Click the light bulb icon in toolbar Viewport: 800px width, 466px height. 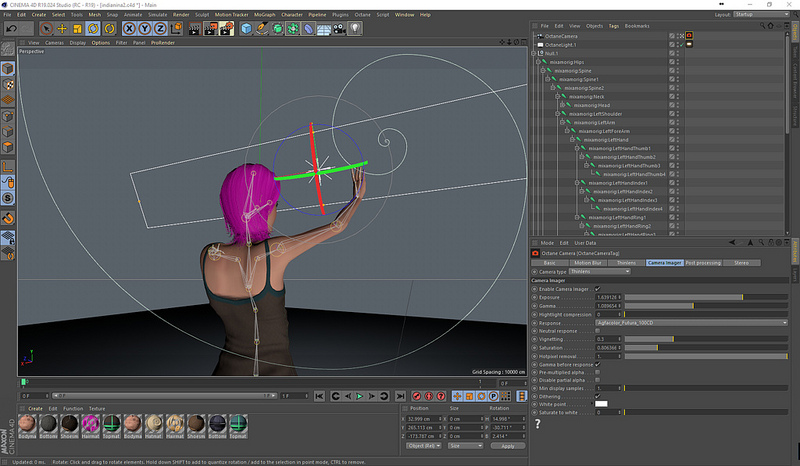[x=353, y=29]
